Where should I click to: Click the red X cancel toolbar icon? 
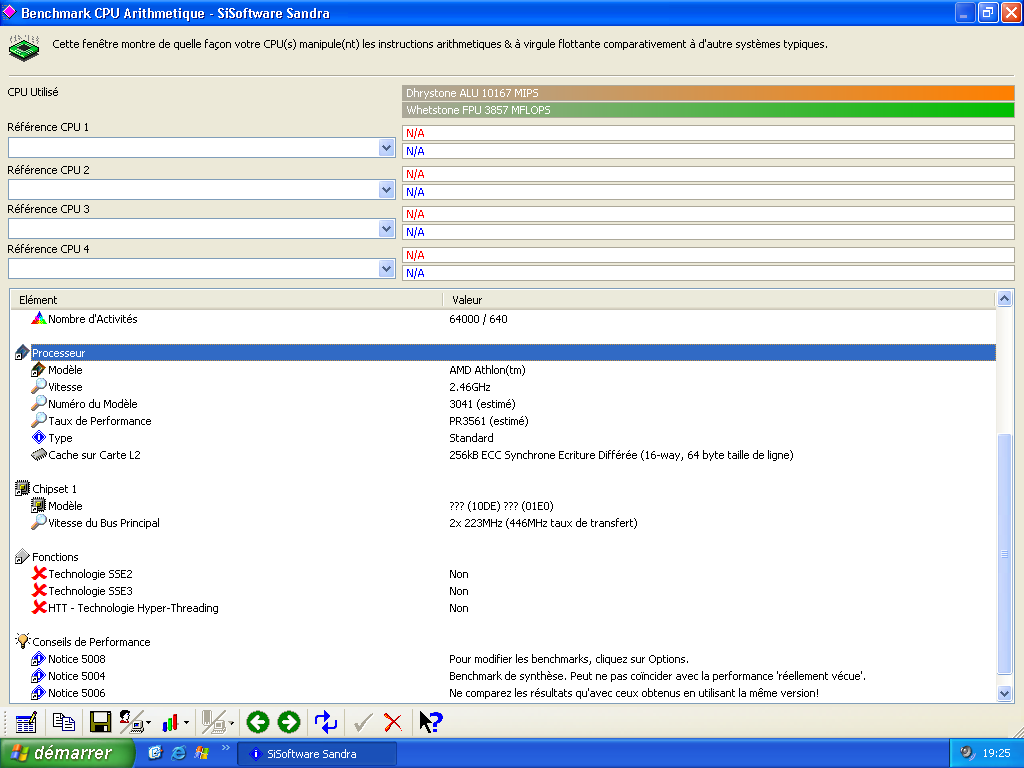pos(393,722)
